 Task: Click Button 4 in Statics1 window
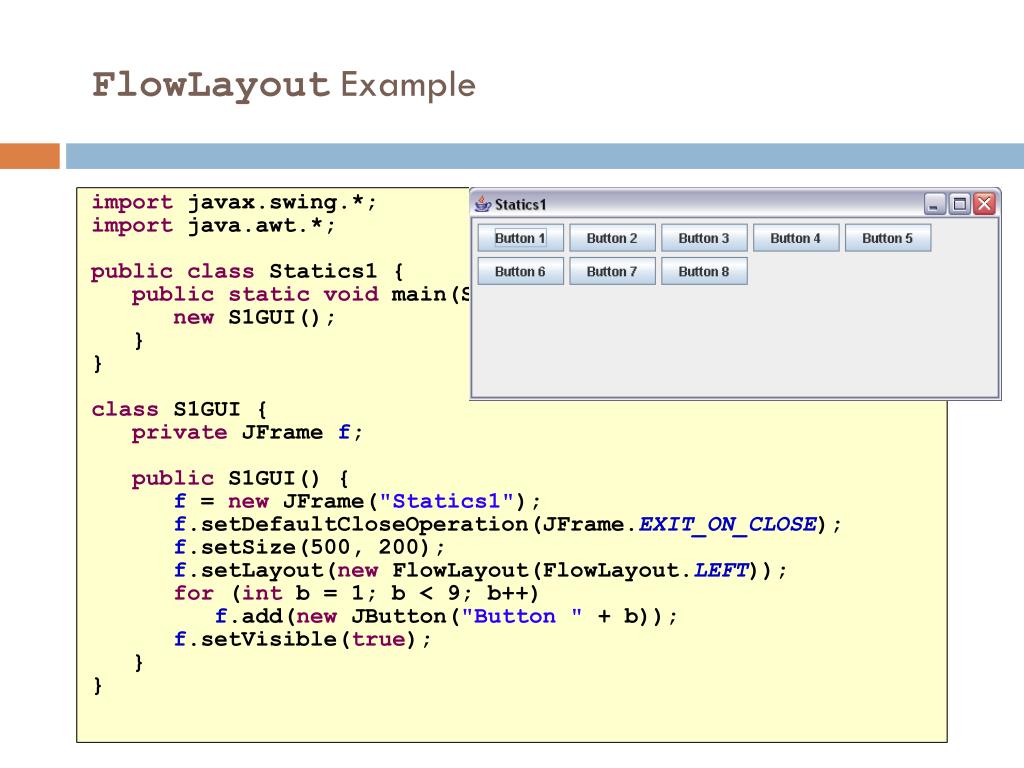[795, 238]
